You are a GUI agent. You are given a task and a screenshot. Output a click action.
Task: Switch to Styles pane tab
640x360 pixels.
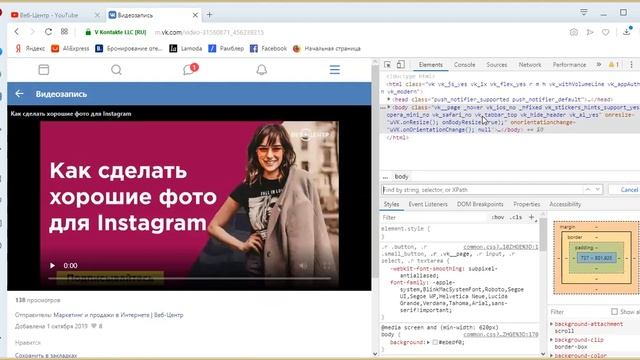point(391,204)
